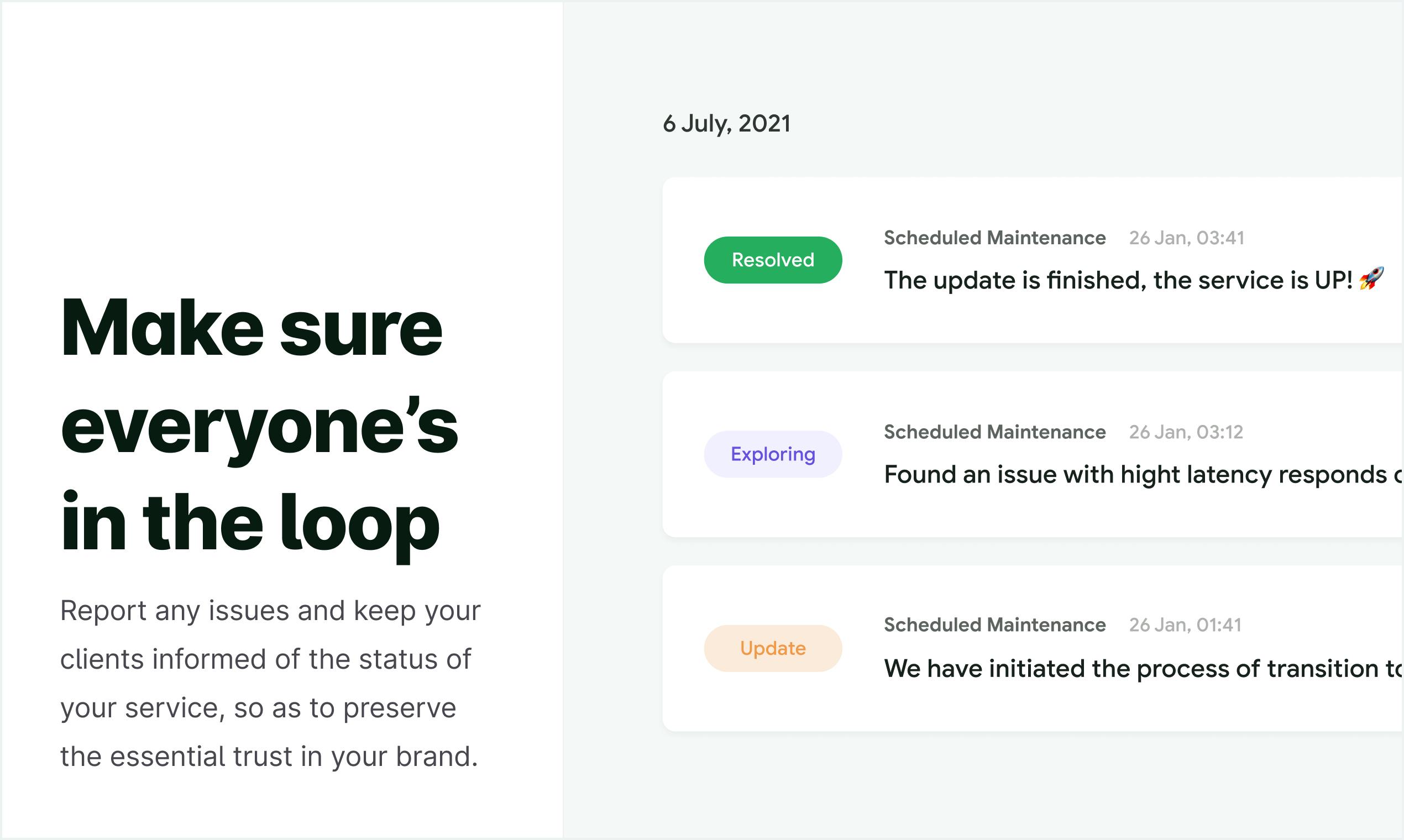Click the rocket emoji icon

point(1371,279)
